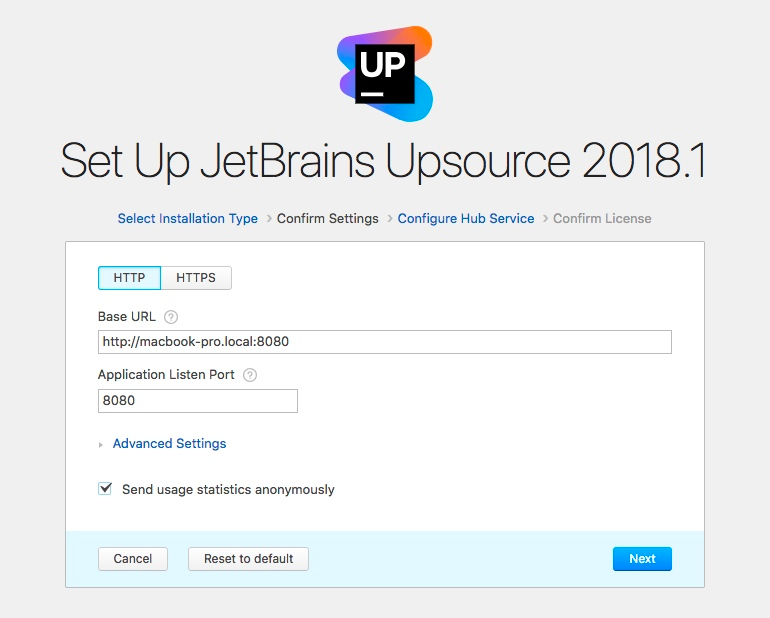Click the Send usage statistics anonymously label
770x618 pixels.
tap(228, 490)
